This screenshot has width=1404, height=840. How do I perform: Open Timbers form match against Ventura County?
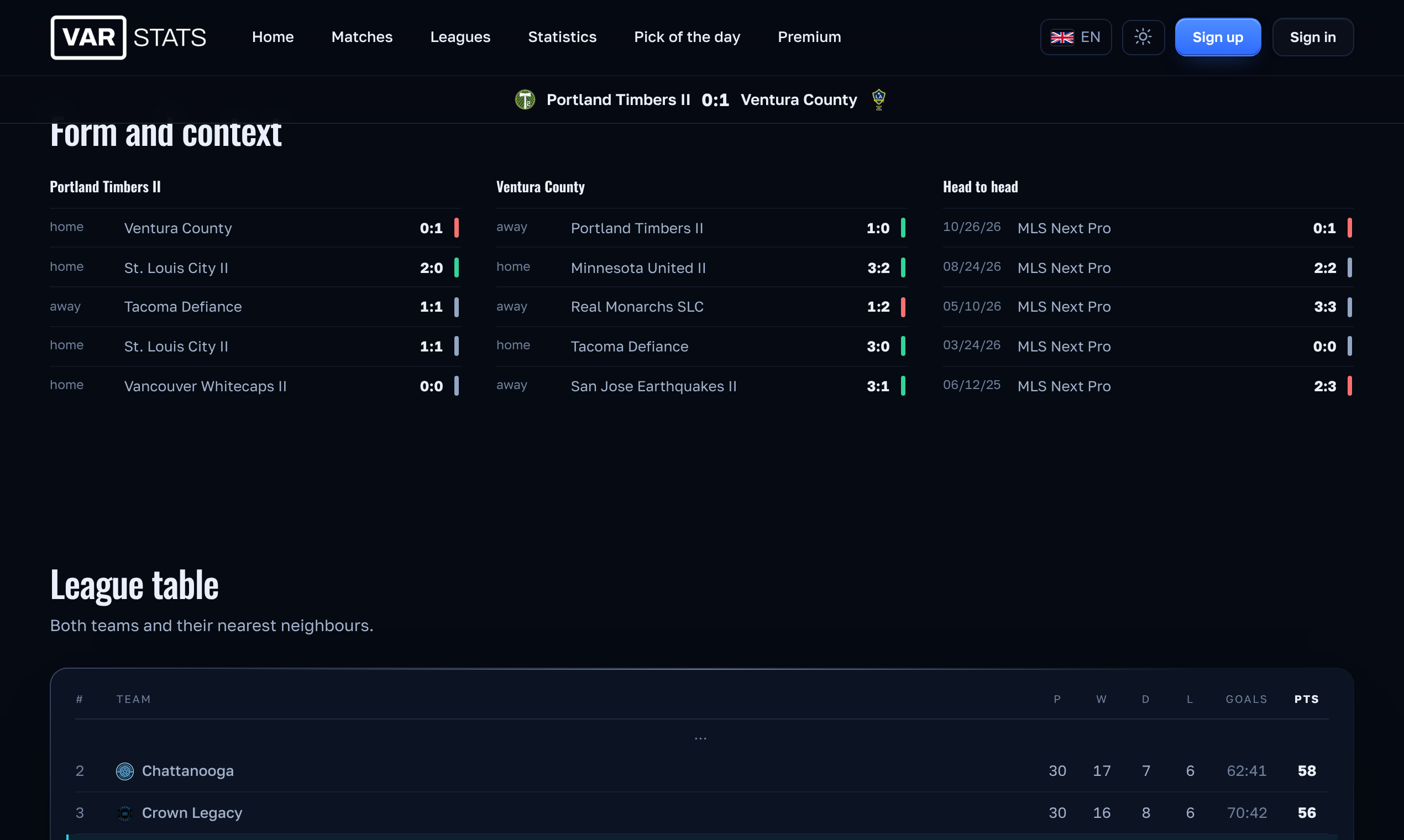click(255, 228)
